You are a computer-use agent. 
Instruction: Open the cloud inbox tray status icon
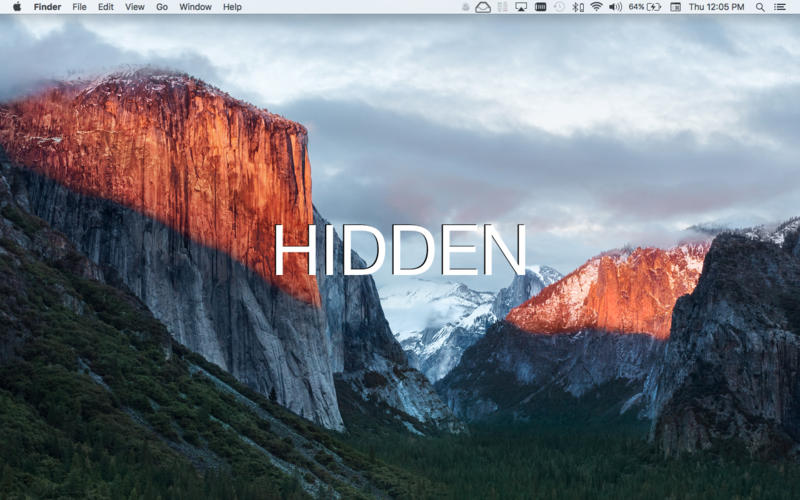(x=483, y=7)
